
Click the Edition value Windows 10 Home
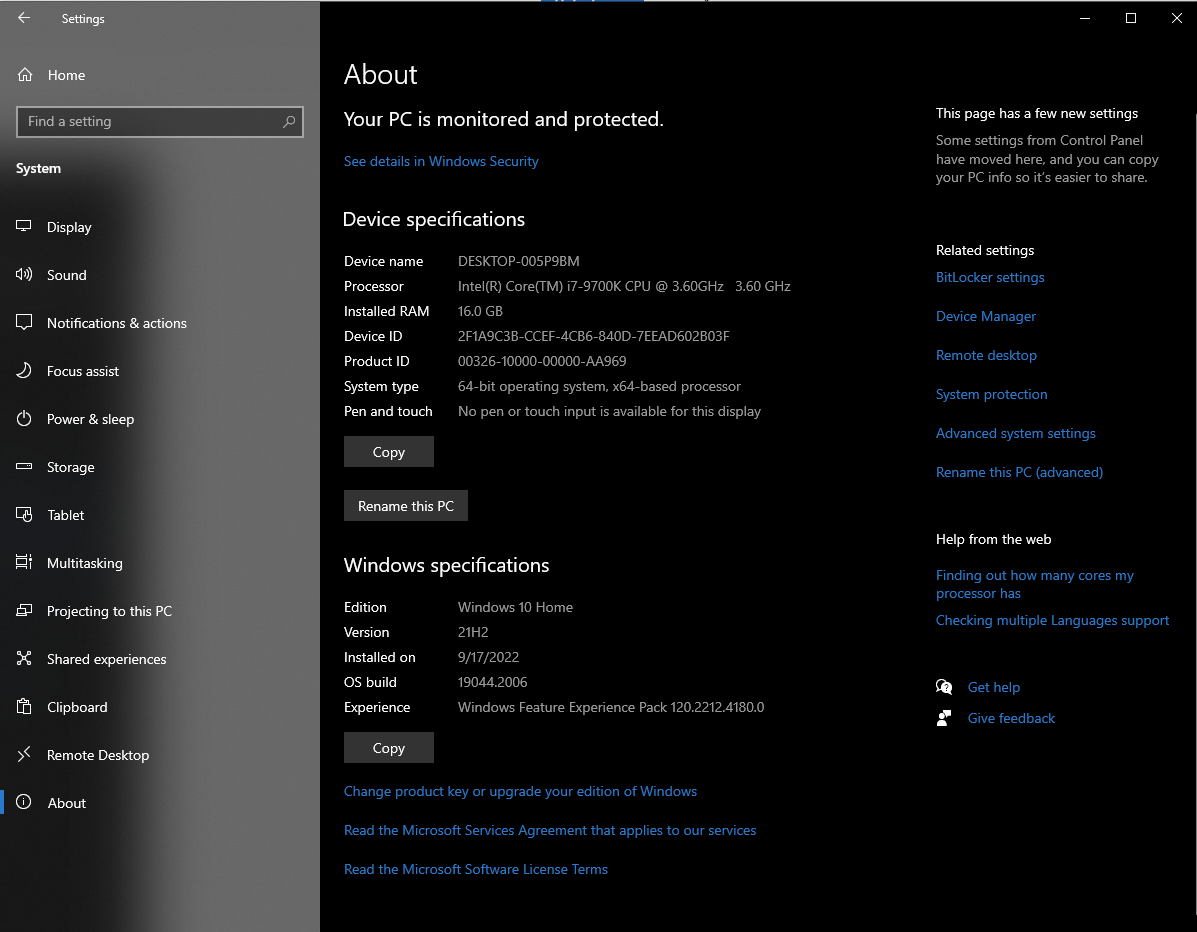pyautogui.click(x=515, y=607)
